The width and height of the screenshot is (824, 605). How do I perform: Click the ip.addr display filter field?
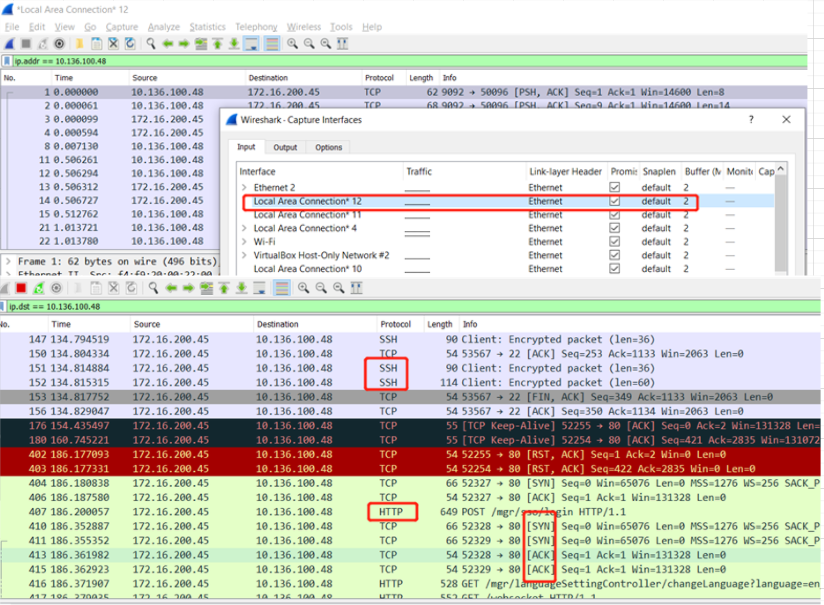(x=409, y=61)
